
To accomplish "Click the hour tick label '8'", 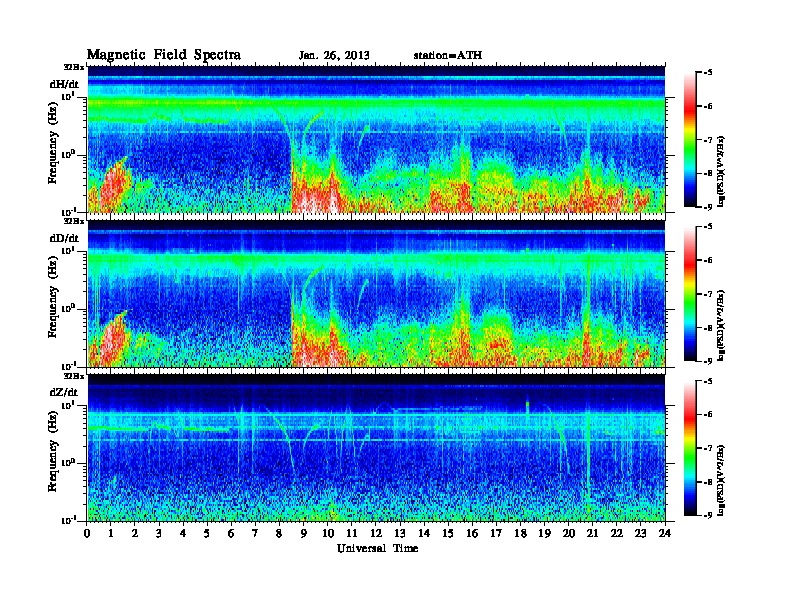I will coord(279,533).
